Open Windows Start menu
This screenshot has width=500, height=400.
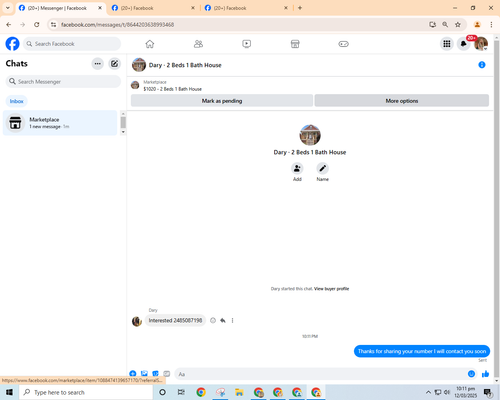coord(9,392)
